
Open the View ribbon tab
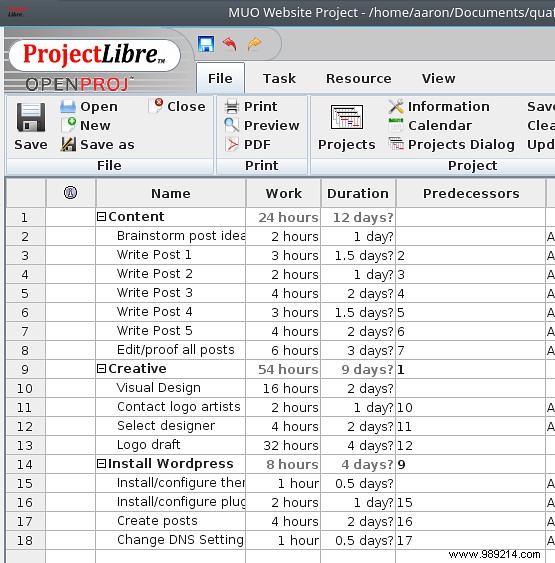click(439, 78)
